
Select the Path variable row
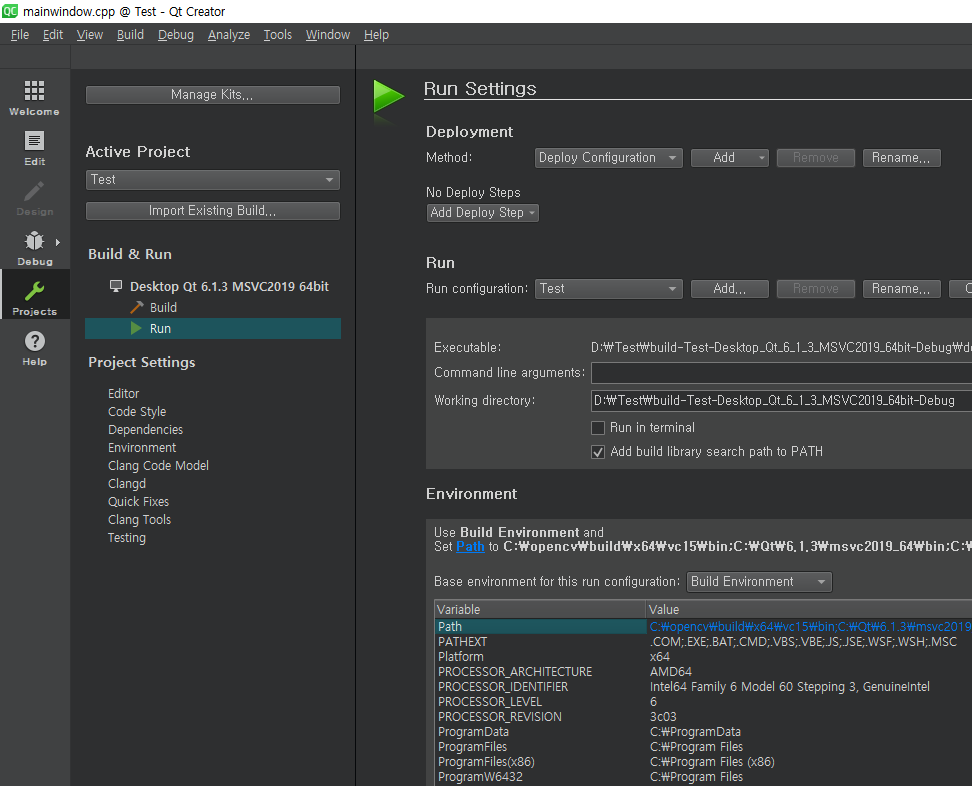click(x=704, y=627)
